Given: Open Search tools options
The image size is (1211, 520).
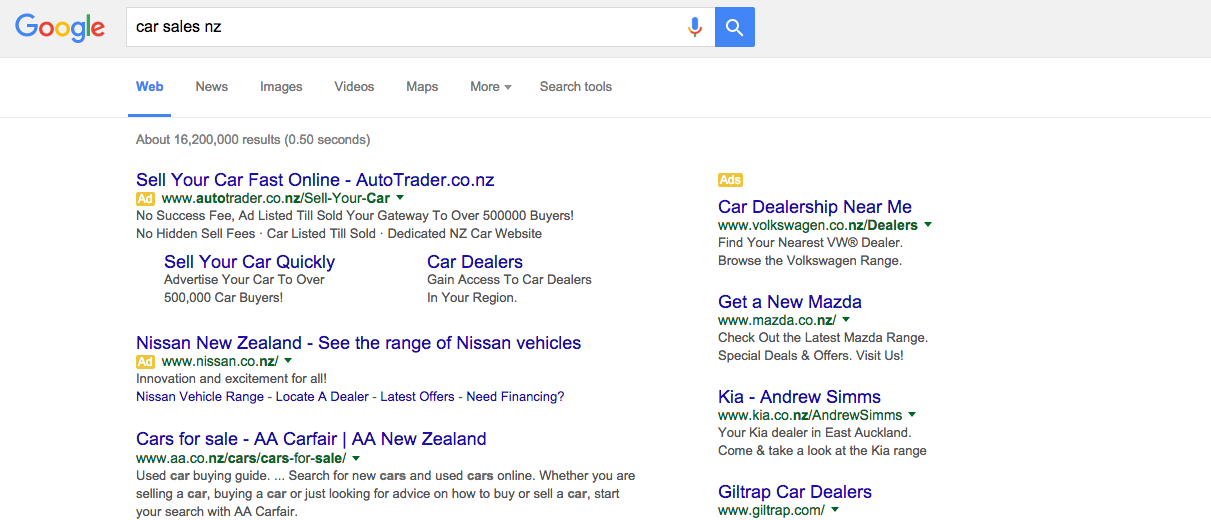Looking at the screenshot, I should pyautogui.click(x=576, y=87).
